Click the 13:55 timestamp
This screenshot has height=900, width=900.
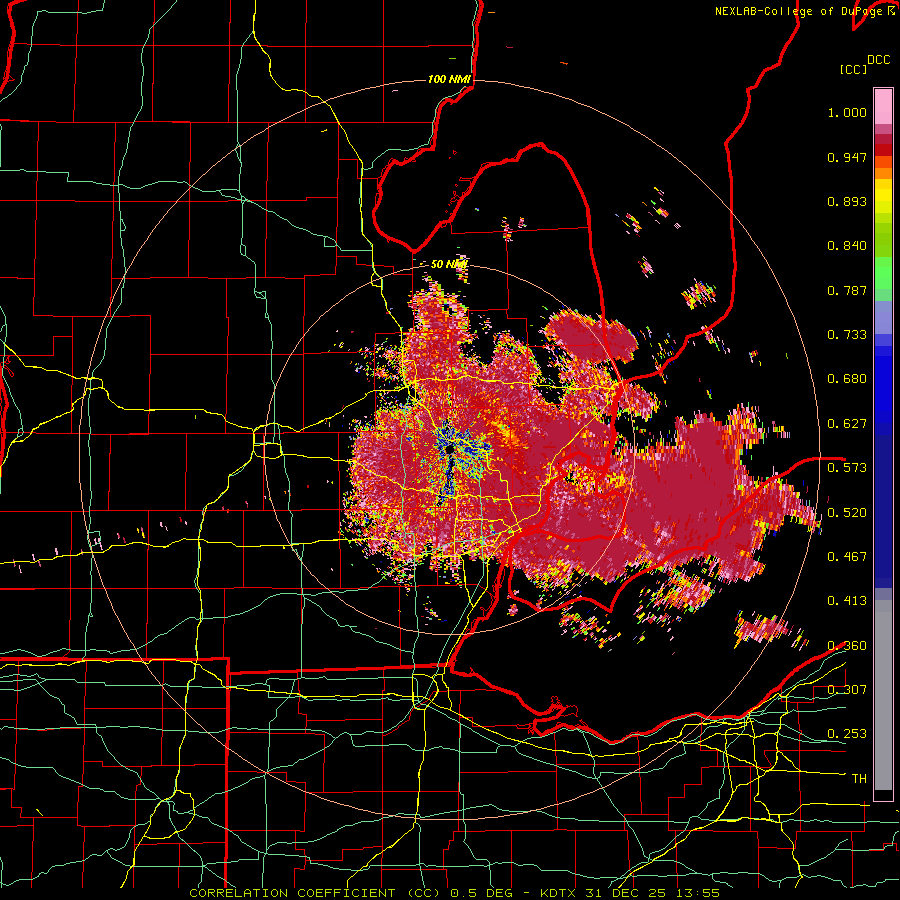tap(697, 893)
